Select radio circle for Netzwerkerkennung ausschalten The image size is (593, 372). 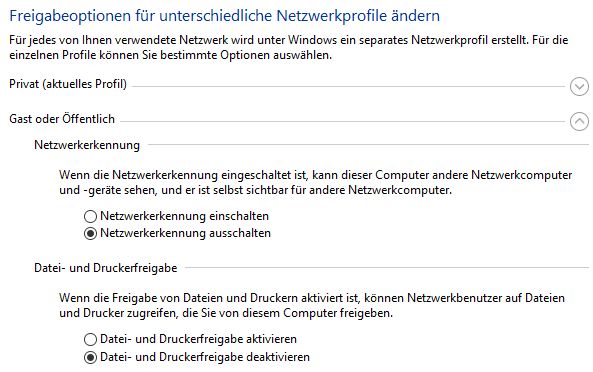pyautogui.click(x=90, y=234)
